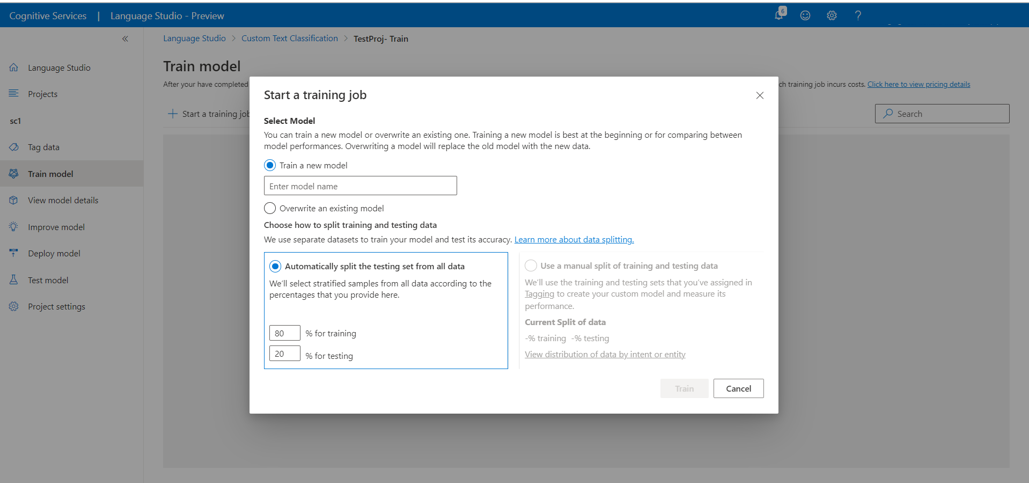Viewport: 1029px width, 483px height.
Task: Go to Language Studio breadcrumb
Action: pyautogui.click(x=194, y=39)
